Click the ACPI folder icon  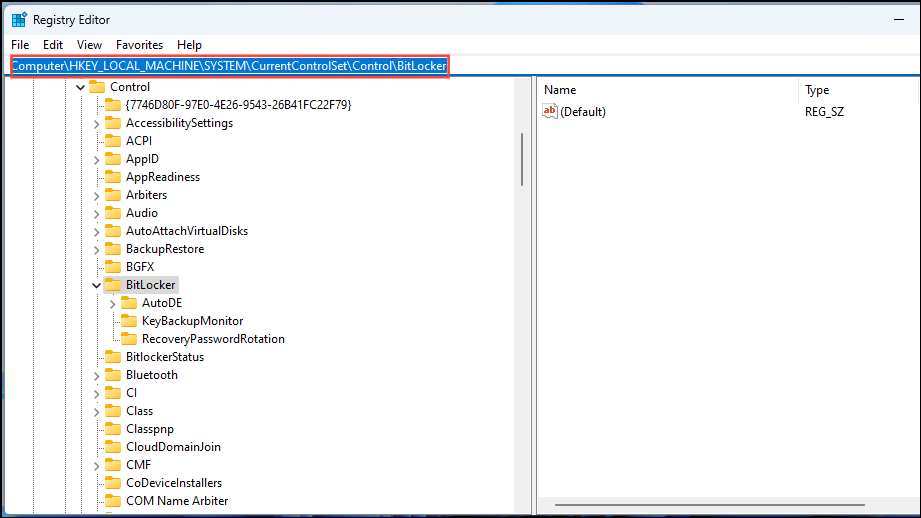(x=113, y=141)
